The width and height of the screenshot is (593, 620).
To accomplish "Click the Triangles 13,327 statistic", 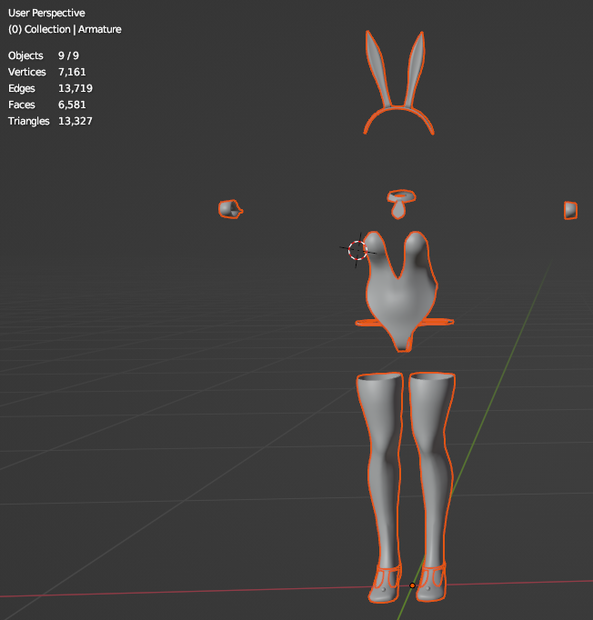I will point(50,121).
